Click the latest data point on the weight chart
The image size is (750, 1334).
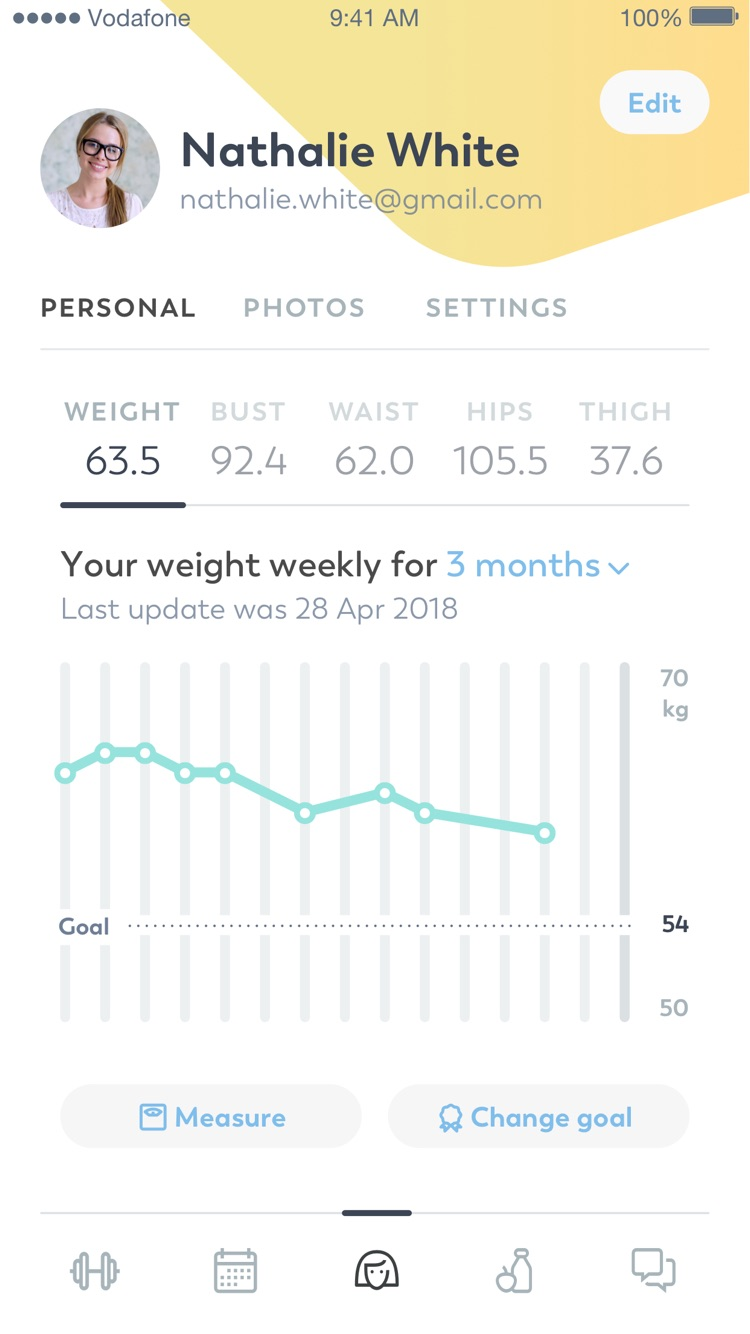coord(544,832)
